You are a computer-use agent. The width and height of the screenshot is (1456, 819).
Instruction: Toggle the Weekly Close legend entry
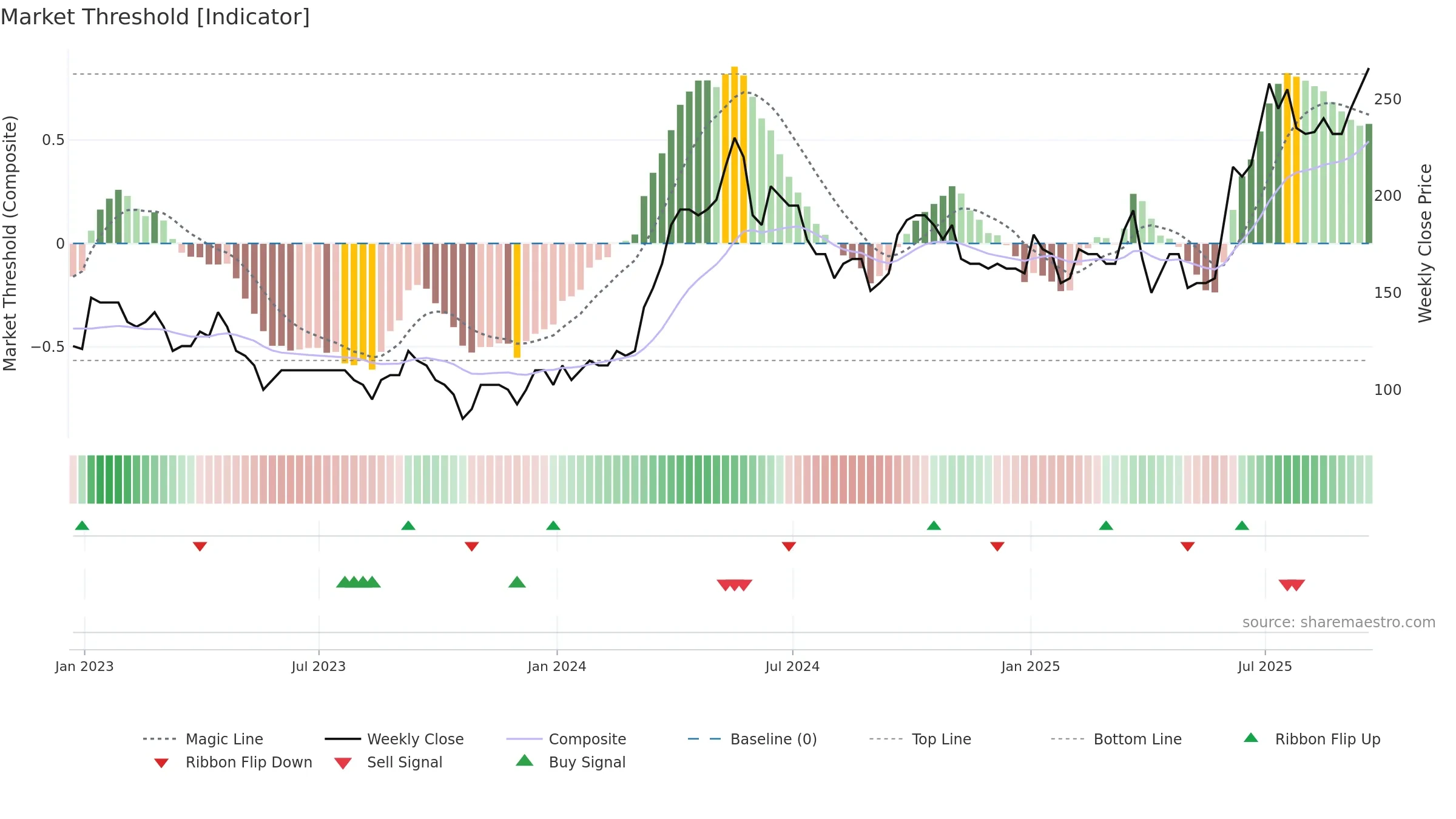[x=394, y=739]
